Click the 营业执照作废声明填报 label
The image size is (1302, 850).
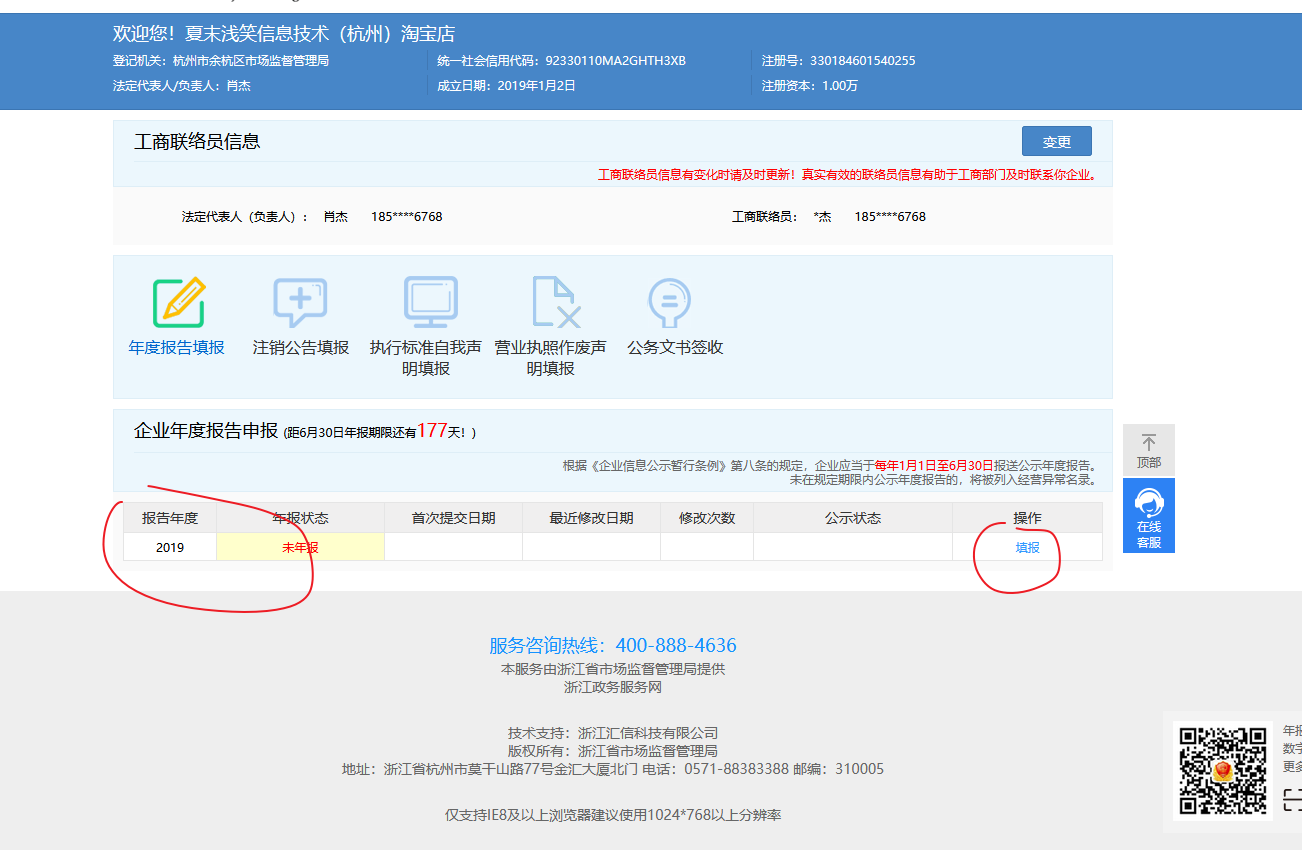(551, 358)
